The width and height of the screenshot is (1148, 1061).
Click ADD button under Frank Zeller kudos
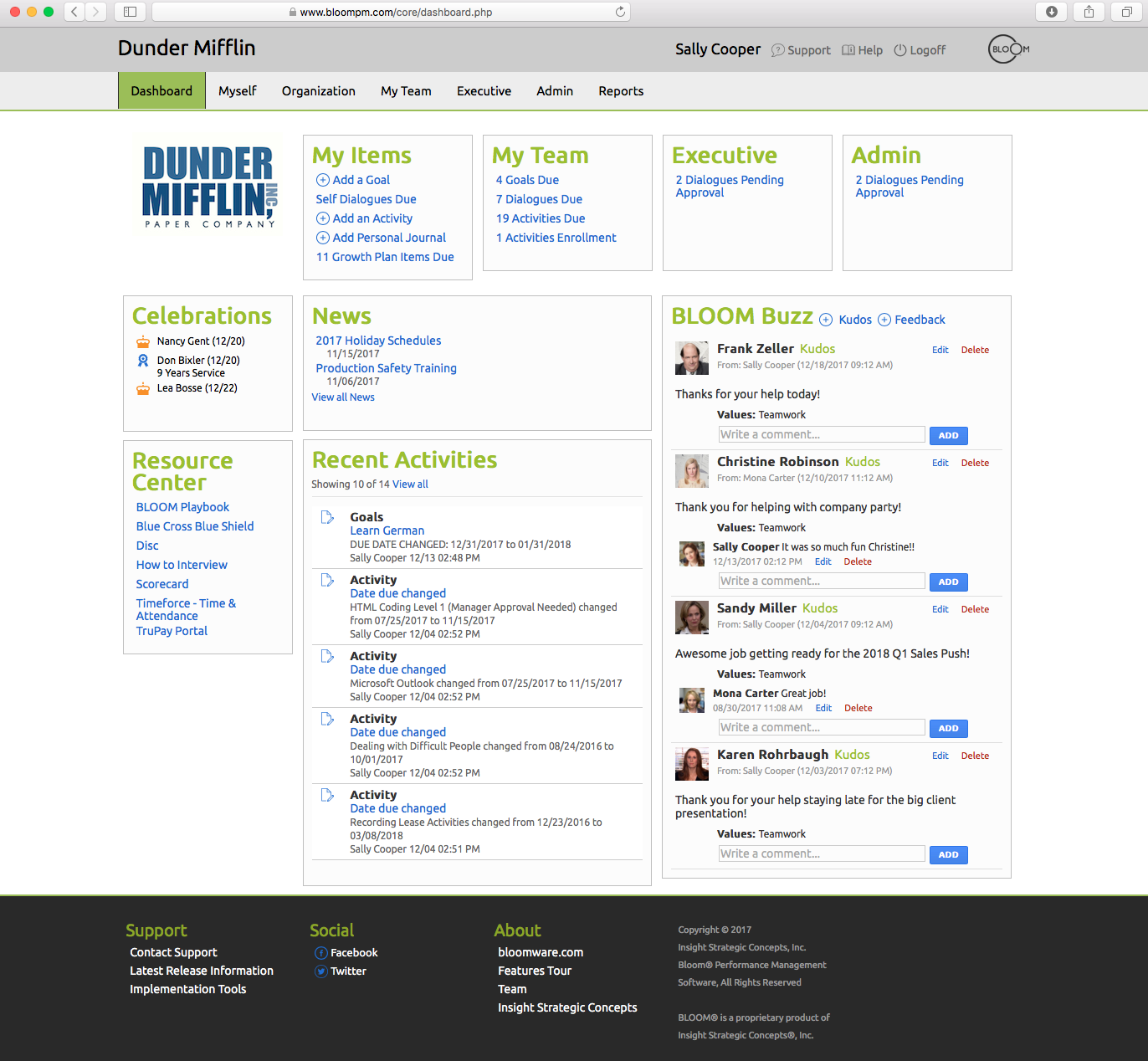(x=948, y=435)
